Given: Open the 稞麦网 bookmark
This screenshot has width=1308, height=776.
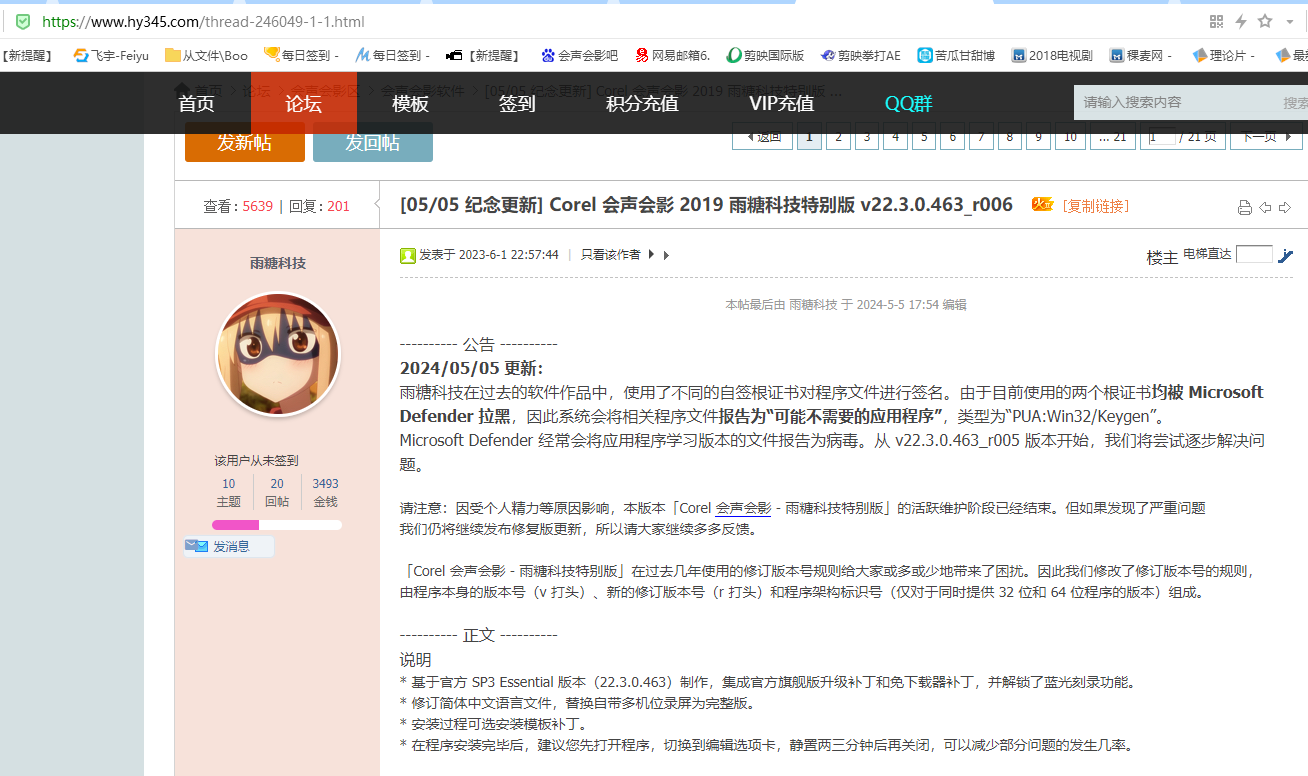Looking at the screenshot, I should pos(1141,55).
